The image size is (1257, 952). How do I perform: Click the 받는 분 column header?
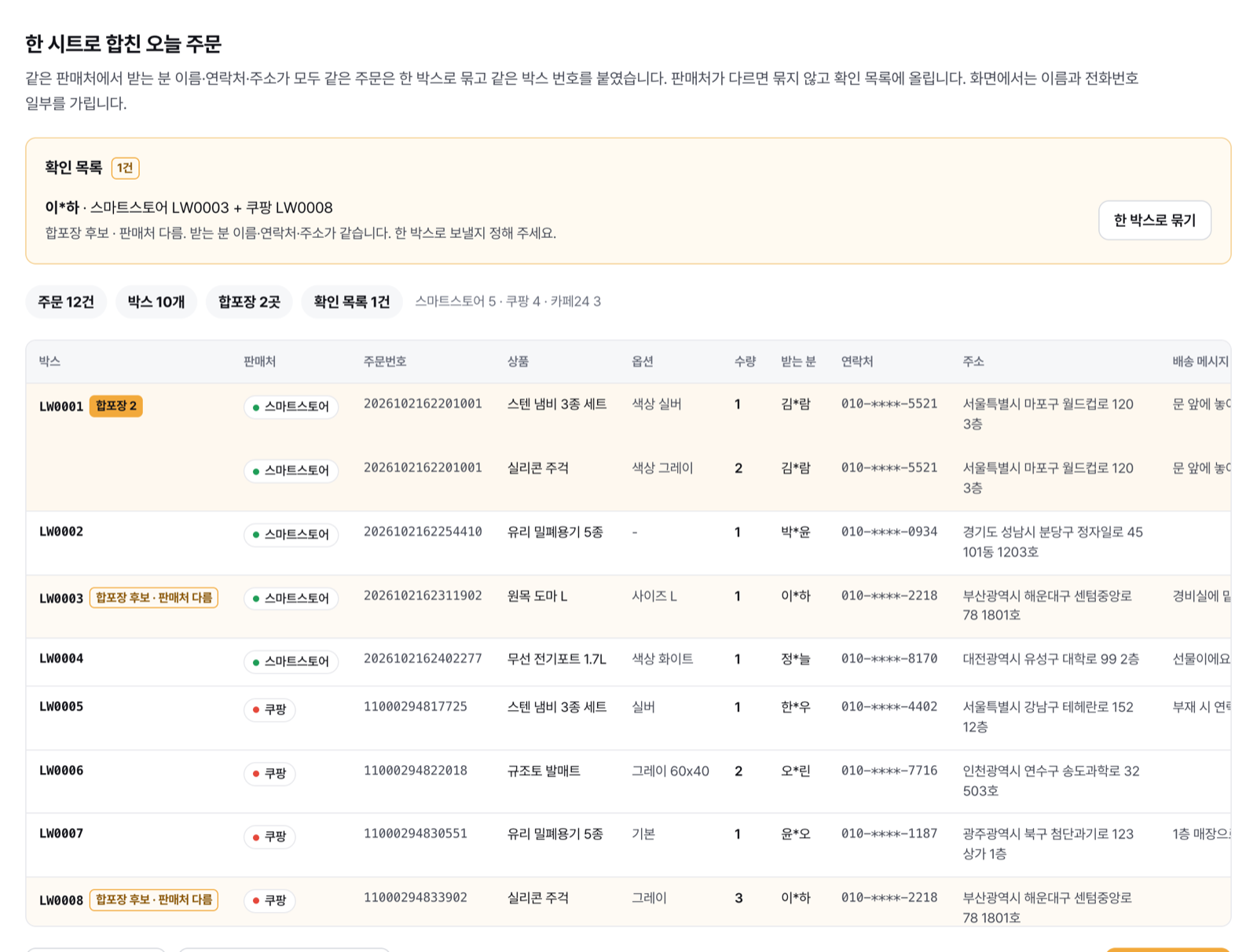coord(798,361)
